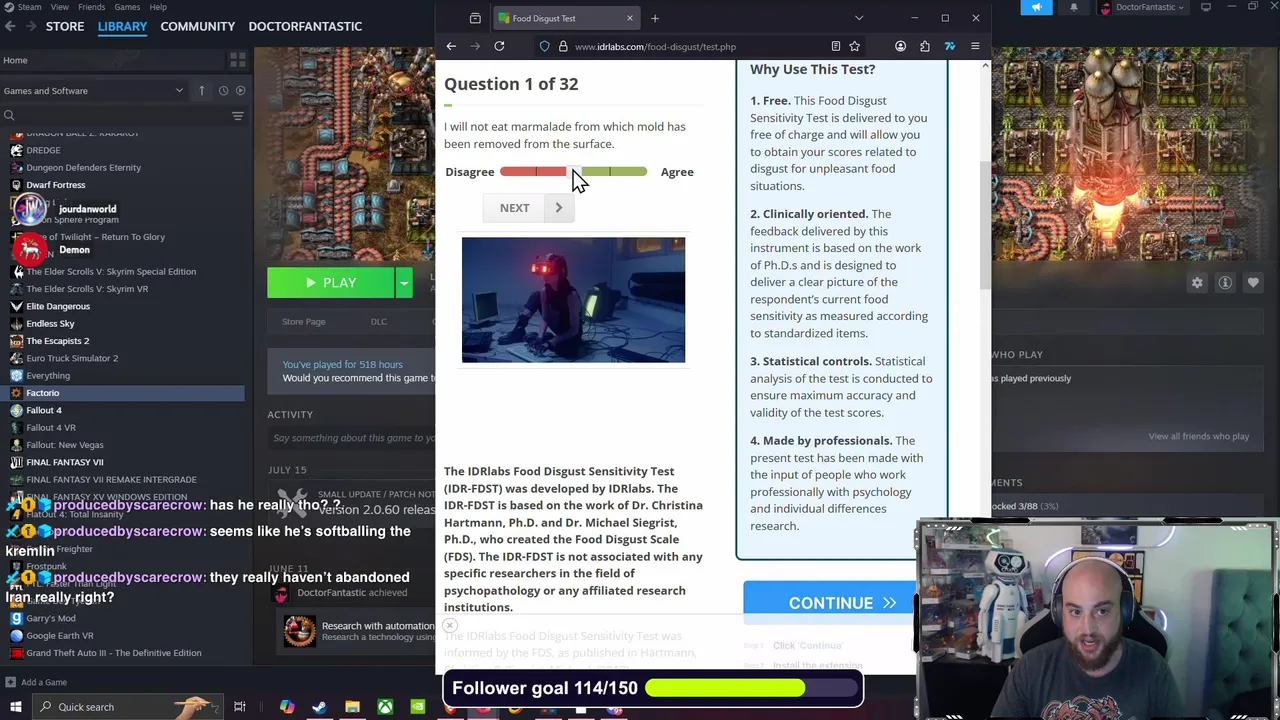Open Steam from the taskbar
The width and height of the screenshot is (1280, 720).
[319, 707]
